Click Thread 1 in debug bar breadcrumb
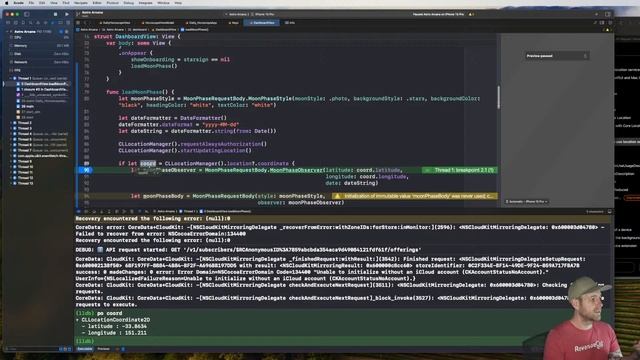This screenshot has height=360, width=640. (188, 211)
